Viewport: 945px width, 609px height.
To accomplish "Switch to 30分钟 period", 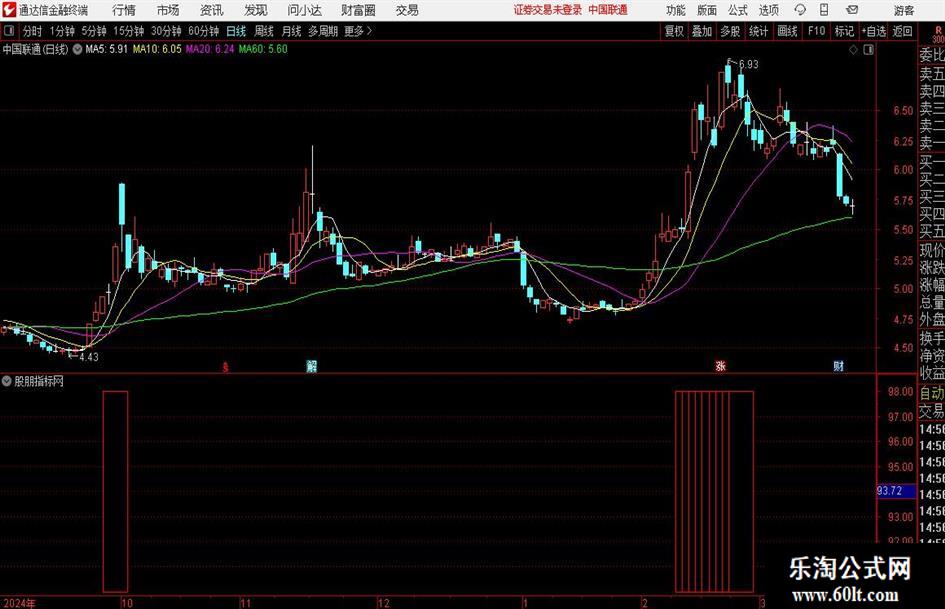I will [166, 31].
